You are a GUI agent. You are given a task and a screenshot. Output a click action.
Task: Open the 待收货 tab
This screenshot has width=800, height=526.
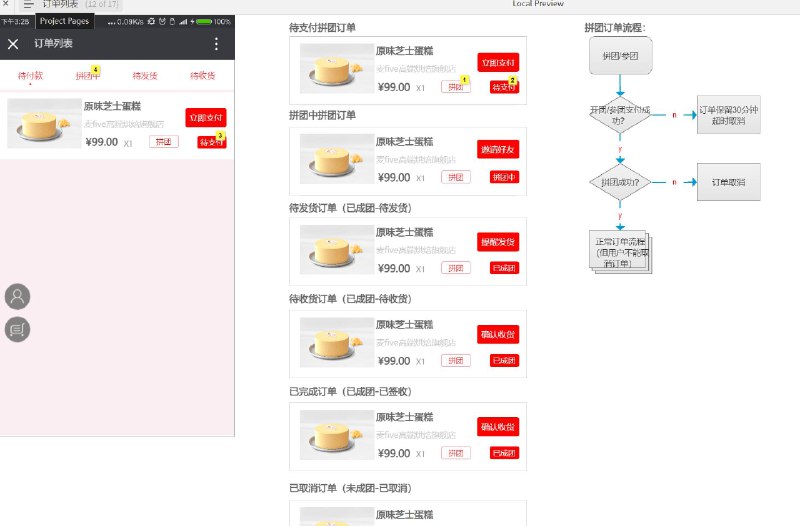coord(203,76)
